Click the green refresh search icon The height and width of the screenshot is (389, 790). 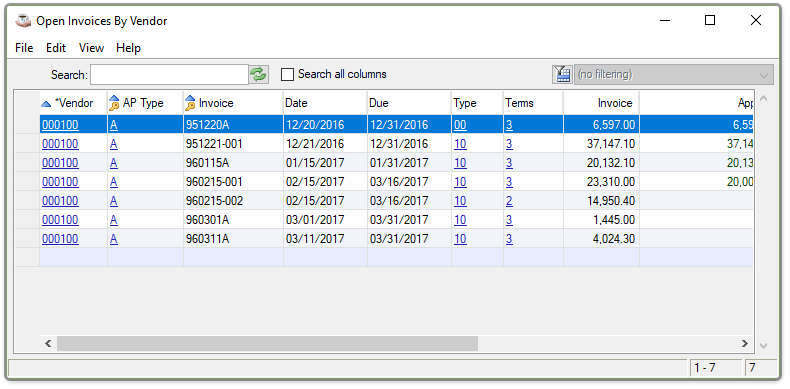tap(258, 75)
